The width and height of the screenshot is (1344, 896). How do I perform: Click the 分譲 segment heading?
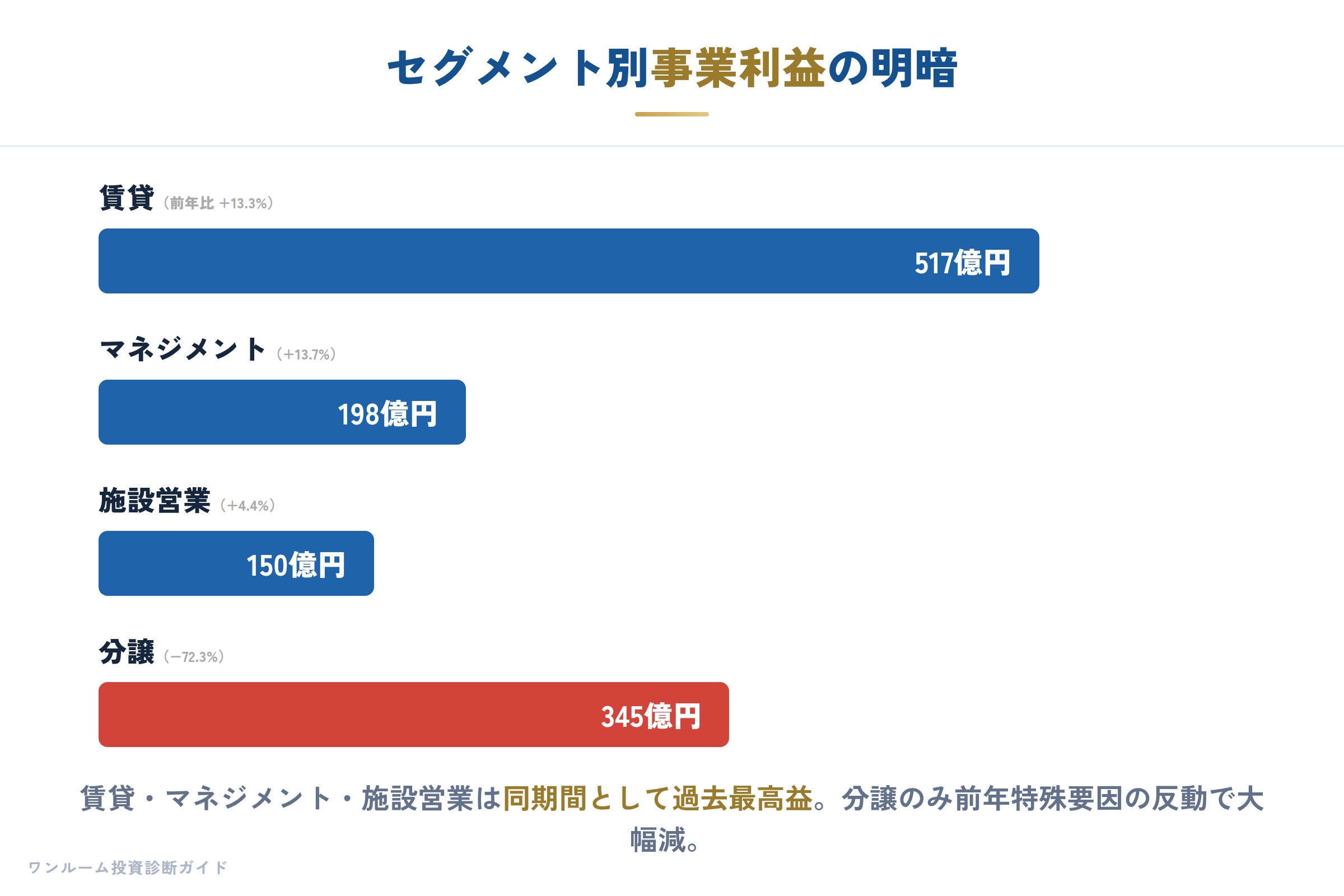pyautogui.click(x=127, y=652)
